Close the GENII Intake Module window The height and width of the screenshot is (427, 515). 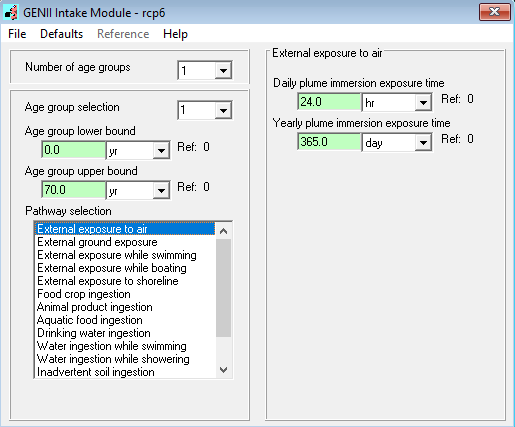495,12
